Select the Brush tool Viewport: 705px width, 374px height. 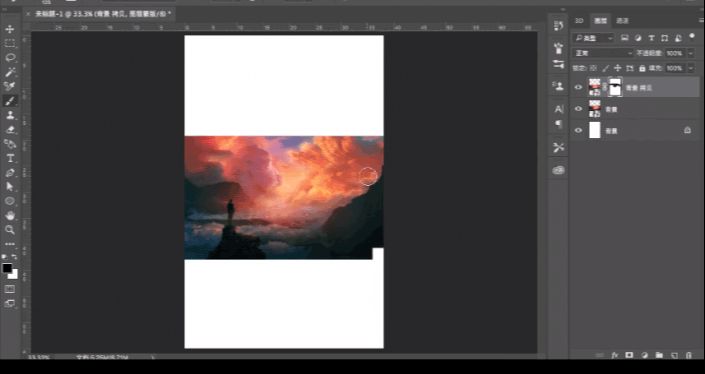point(9,101)
